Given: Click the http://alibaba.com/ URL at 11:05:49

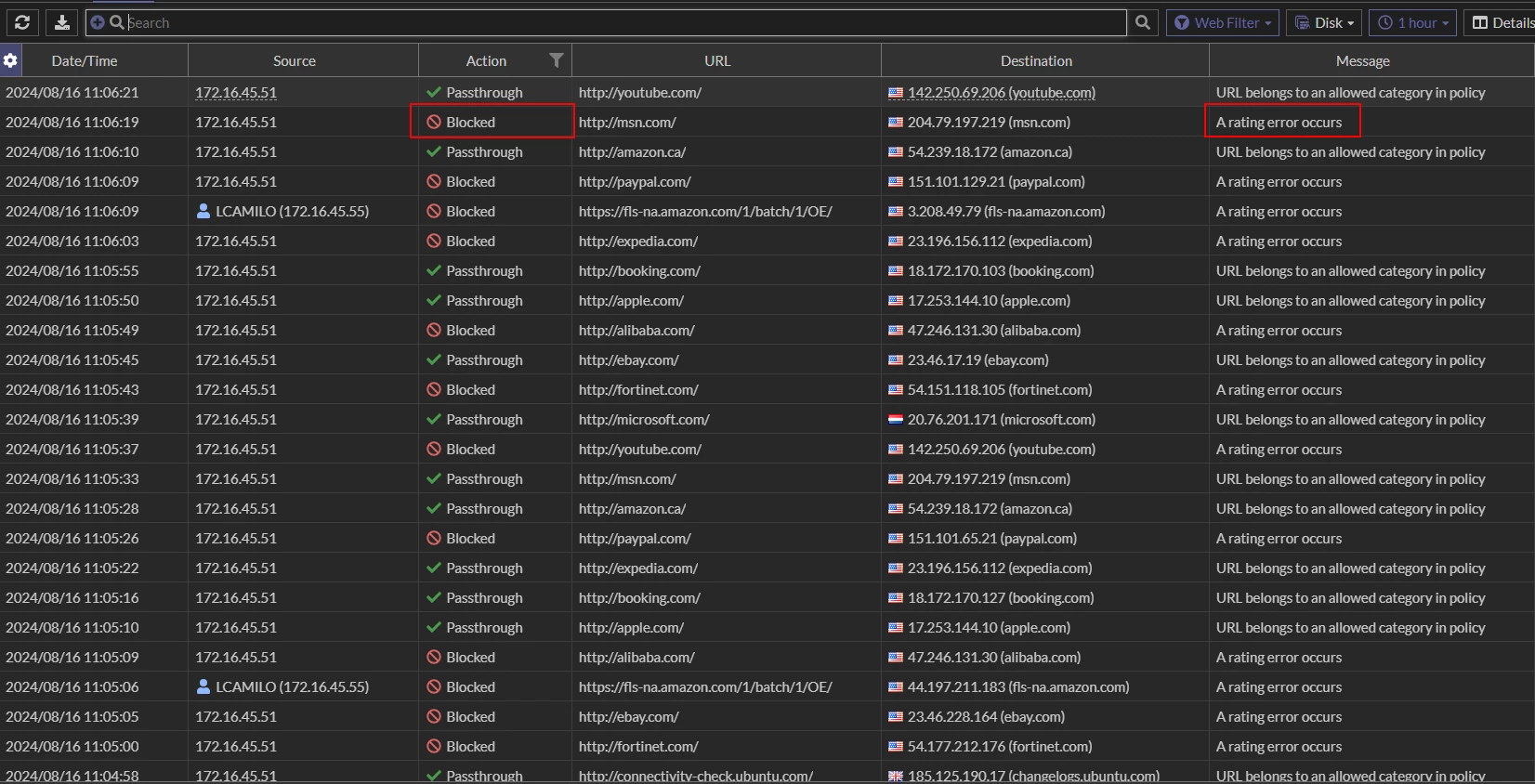Looking at the screenshot, I should click(636, 330).
